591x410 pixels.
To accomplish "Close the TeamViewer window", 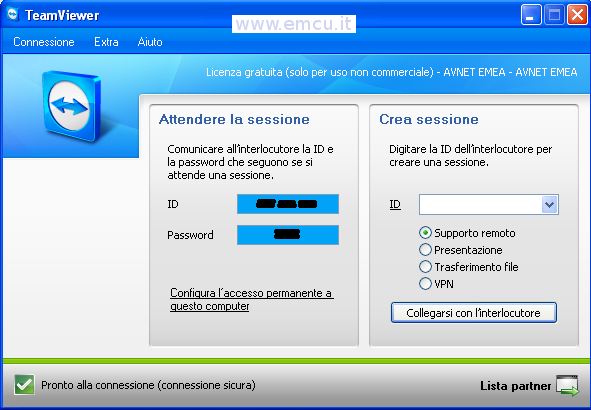I will click(x=577, y=15).
